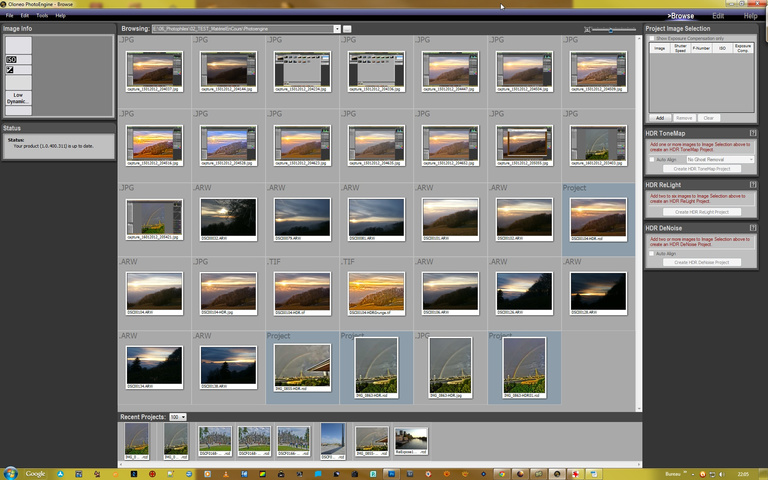Click the browse folder ellipsis button
The height and width of the screenshot is (480, 768).
(347, 30)
